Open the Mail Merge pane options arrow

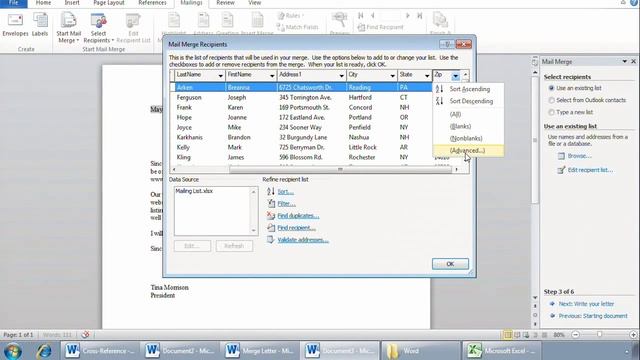pos(624,61)
